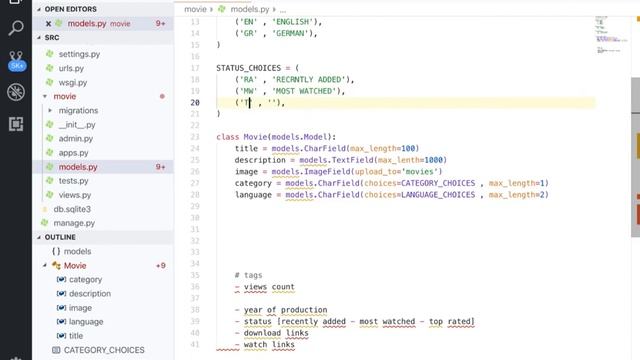
Task: Click line number 23 in gutter
Action: (195, 137)
